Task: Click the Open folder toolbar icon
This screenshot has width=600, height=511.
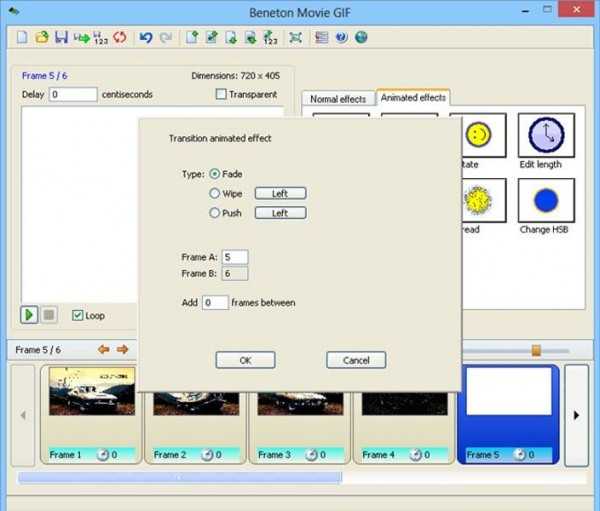Action: [x=42, y=38]
